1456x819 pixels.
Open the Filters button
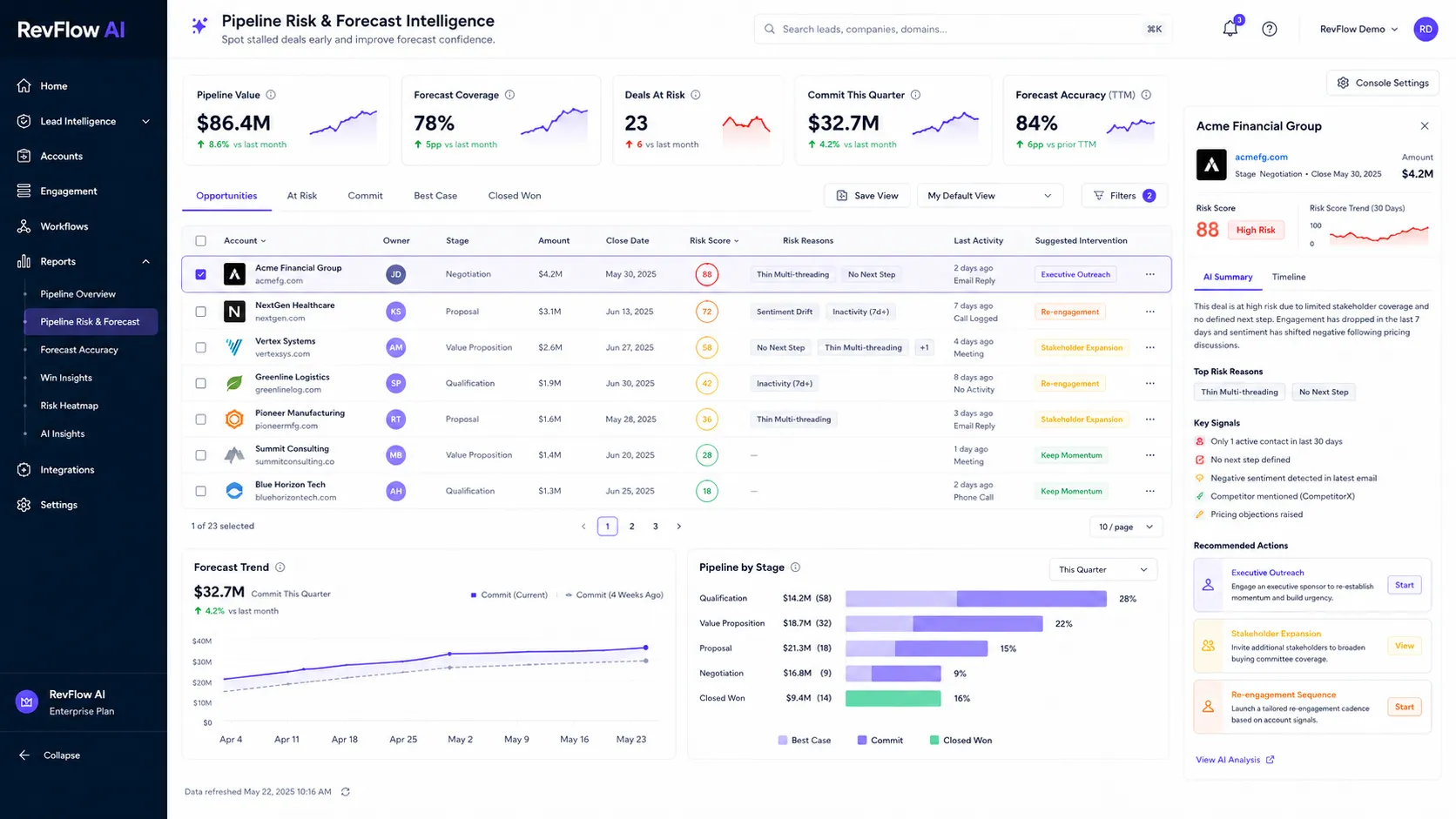(1124, 196)
